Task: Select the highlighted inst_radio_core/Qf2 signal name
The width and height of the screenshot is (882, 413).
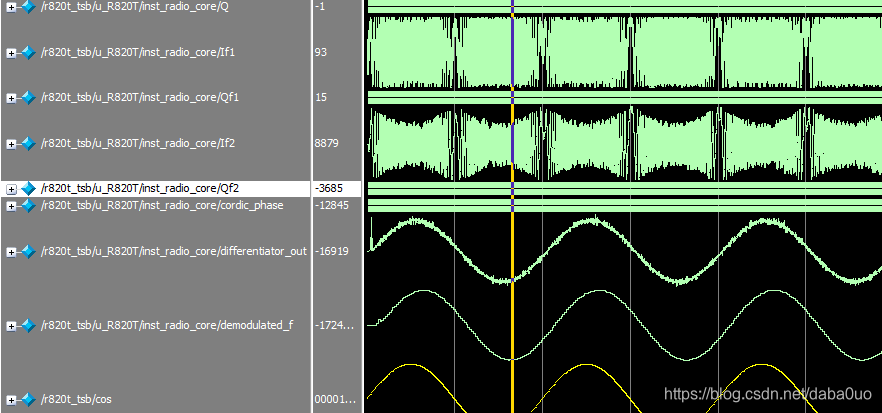Action: pos(140,188)
